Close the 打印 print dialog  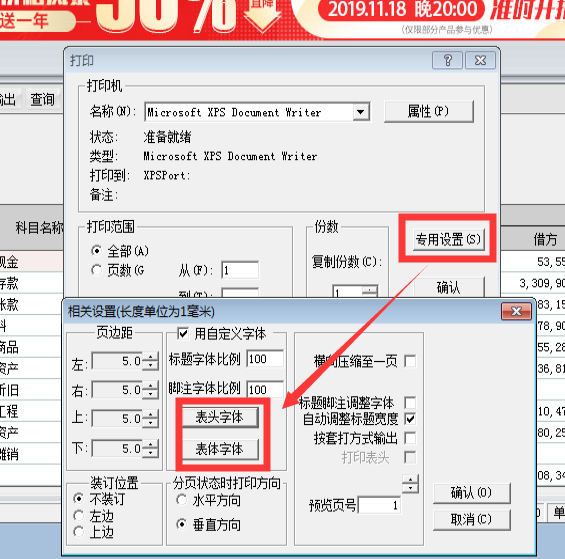coord(480,60)
